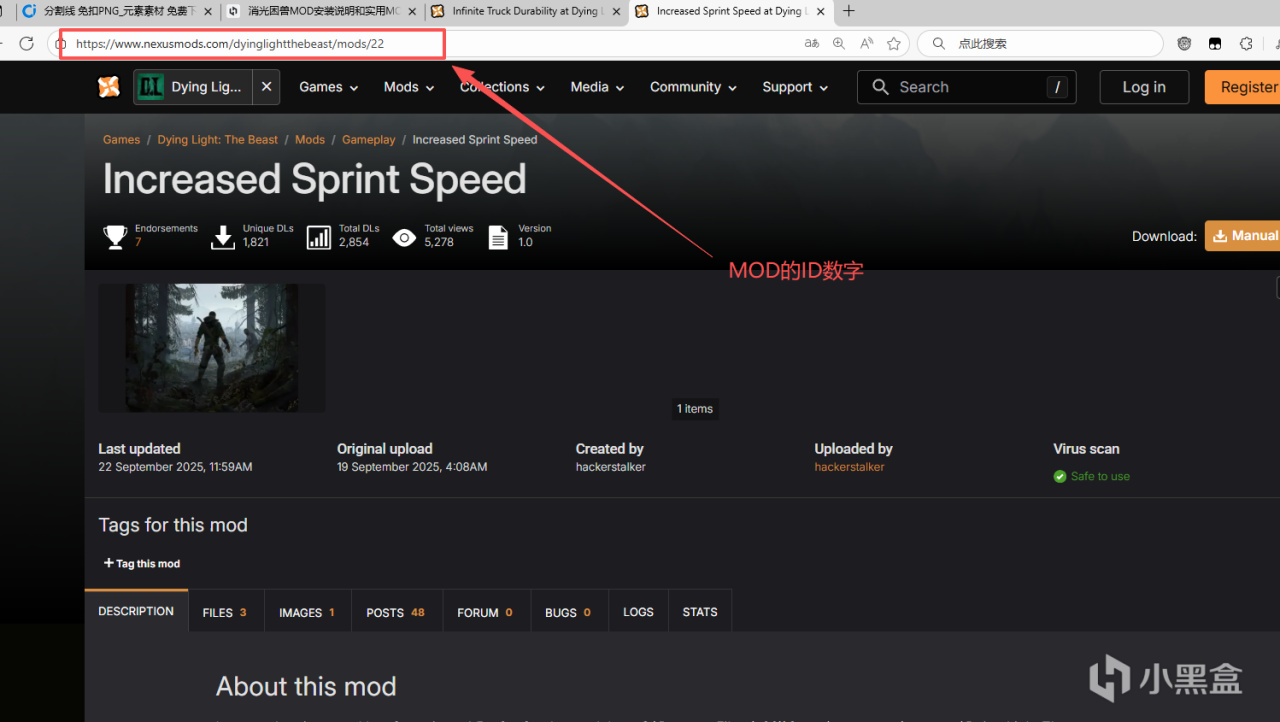Expand the Media dropdown menu

click(597, 87)
